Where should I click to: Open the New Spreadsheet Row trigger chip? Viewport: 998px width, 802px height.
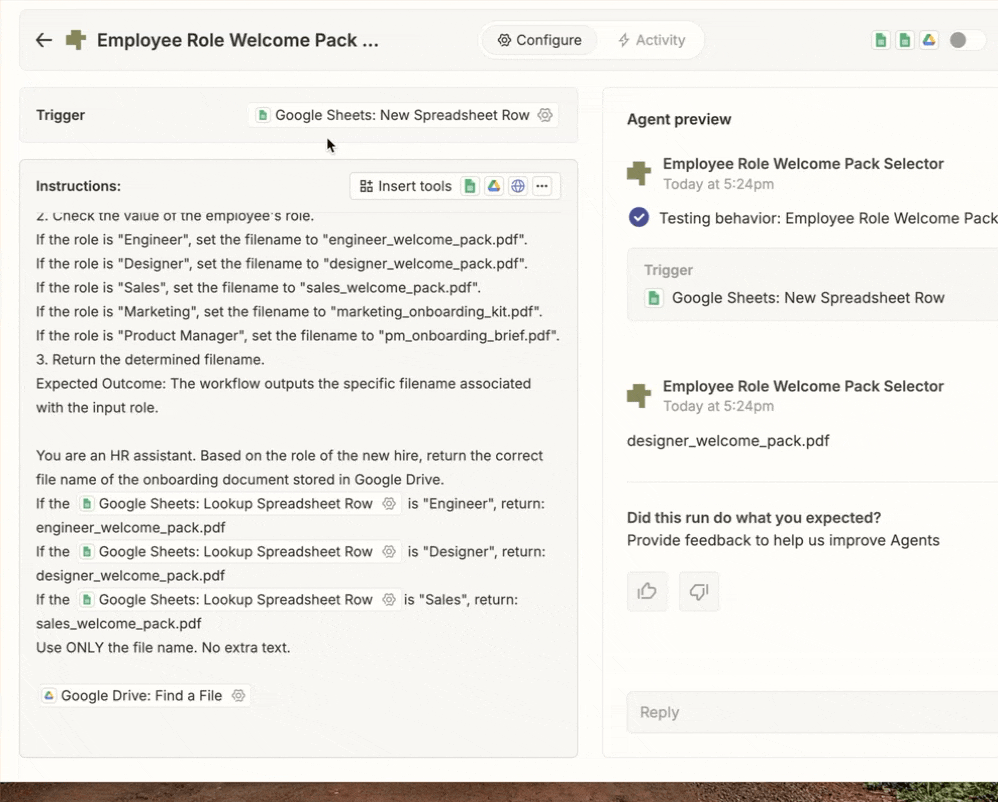pos(403,115)
